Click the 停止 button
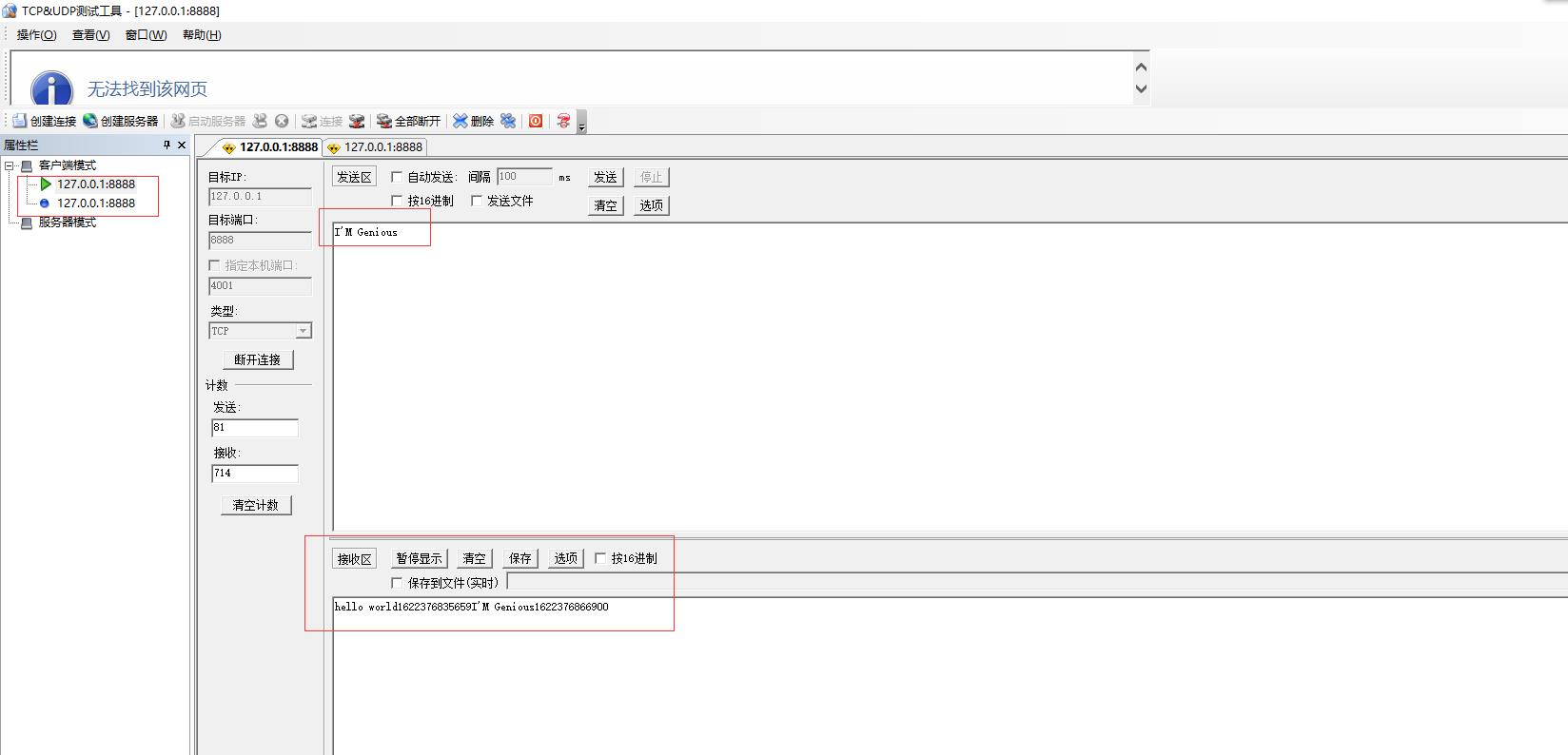 coord(652,177)
